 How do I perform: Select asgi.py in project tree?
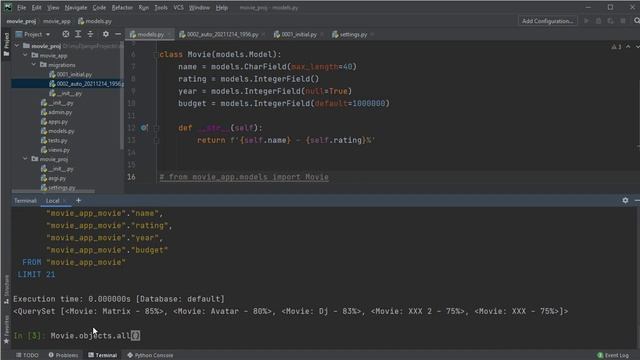53,178
